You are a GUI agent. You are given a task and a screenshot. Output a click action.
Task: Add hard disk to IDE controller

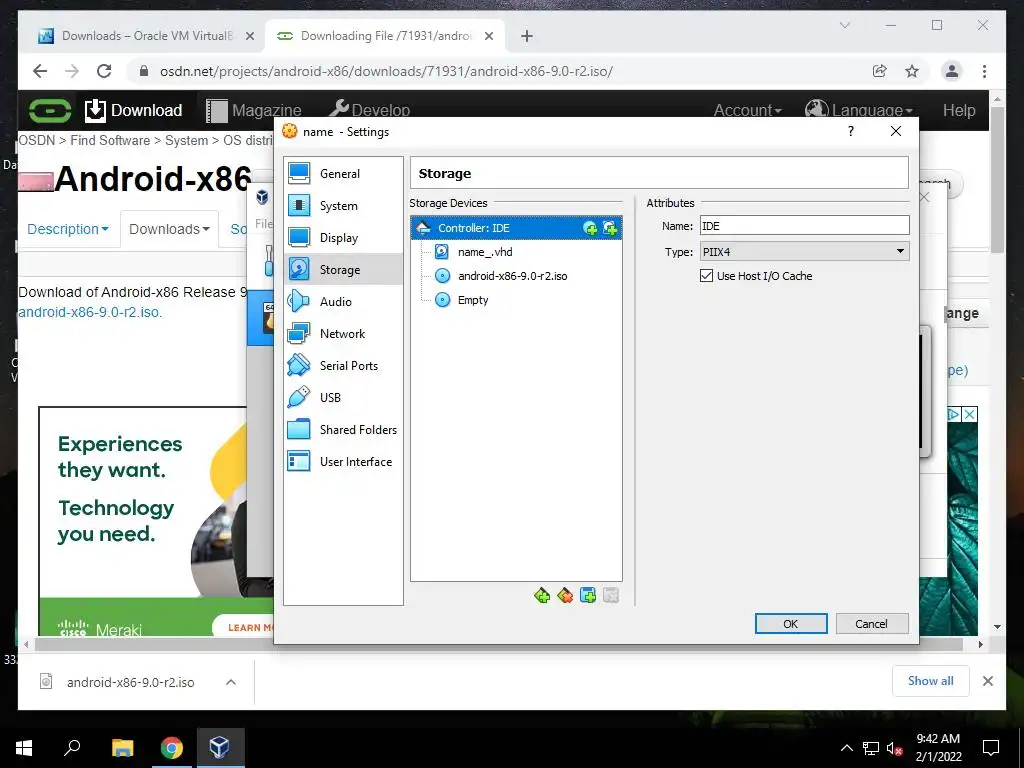(x=610, y=228)
